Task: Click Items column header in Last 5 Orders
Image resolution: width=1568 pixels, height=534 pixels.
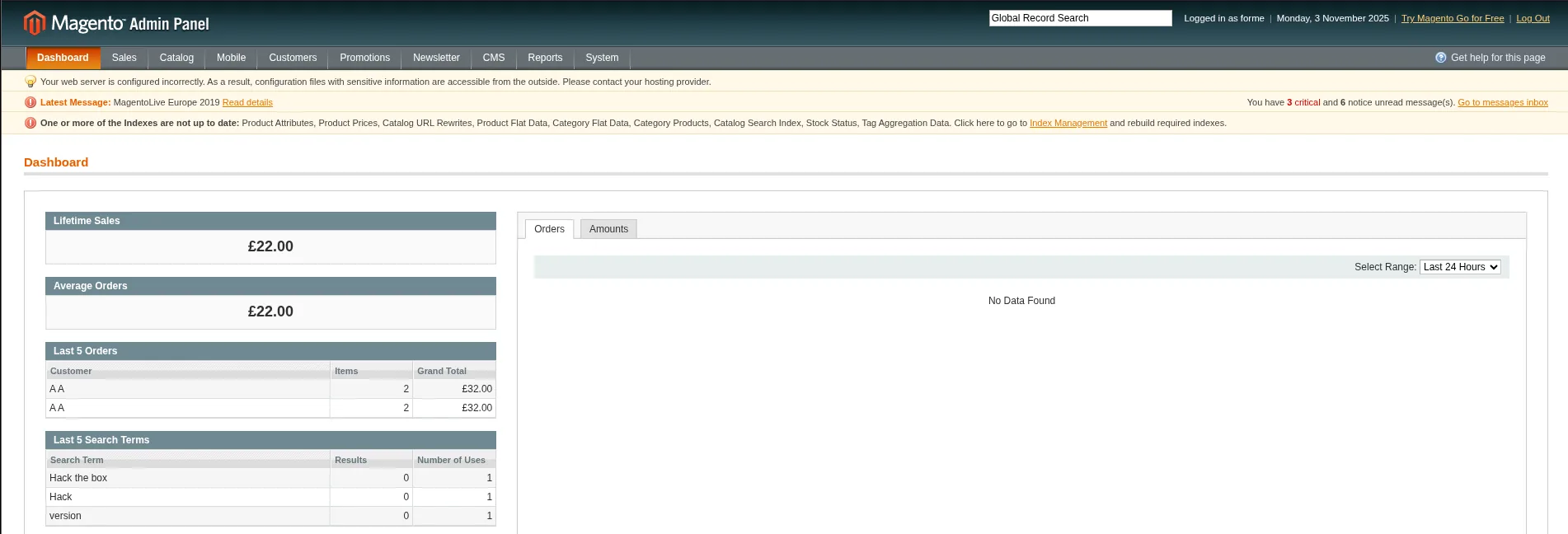Action: (371, 371)
